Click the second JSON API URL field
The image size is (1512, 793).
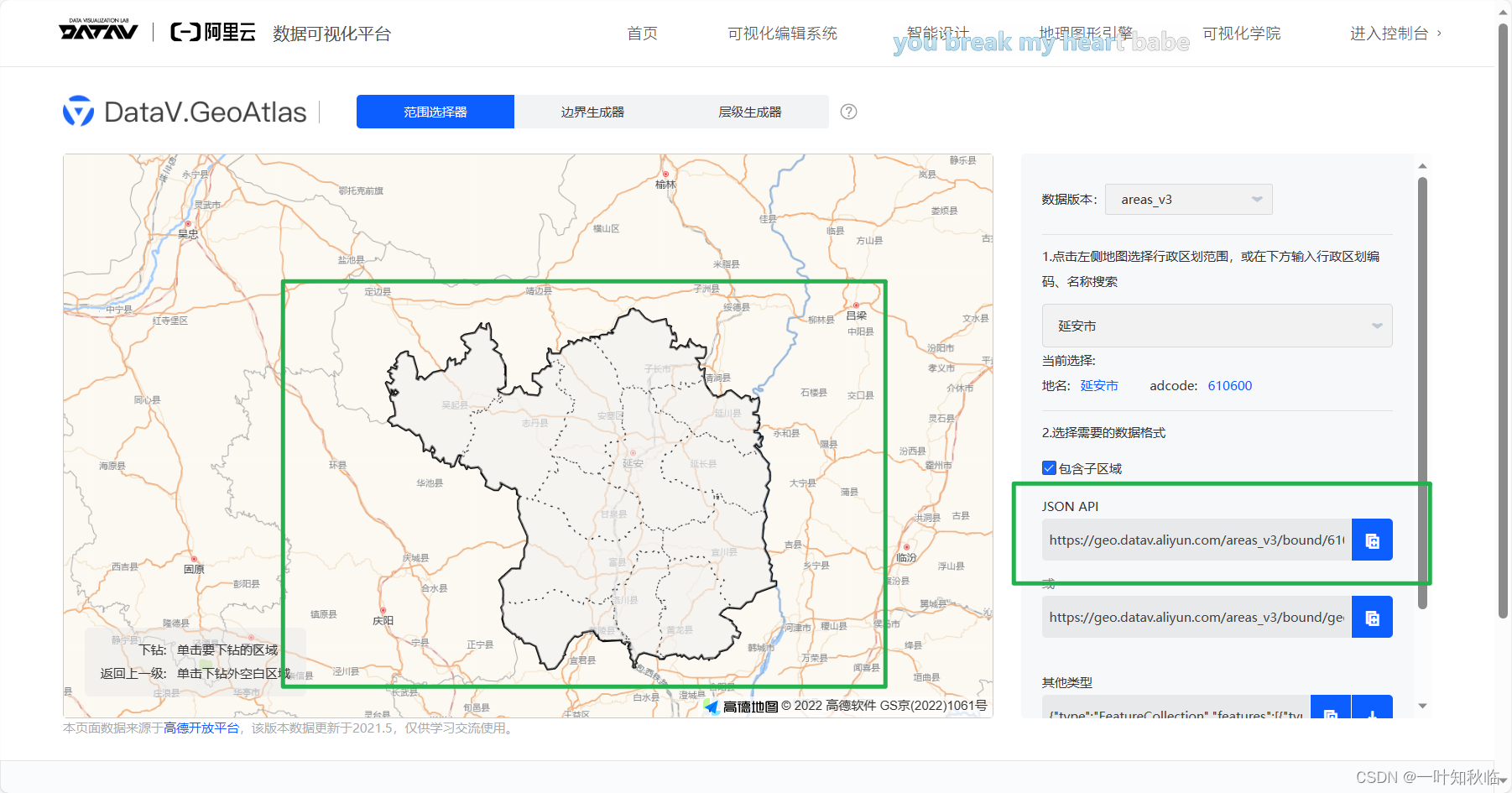click(x=1197, y=617)
